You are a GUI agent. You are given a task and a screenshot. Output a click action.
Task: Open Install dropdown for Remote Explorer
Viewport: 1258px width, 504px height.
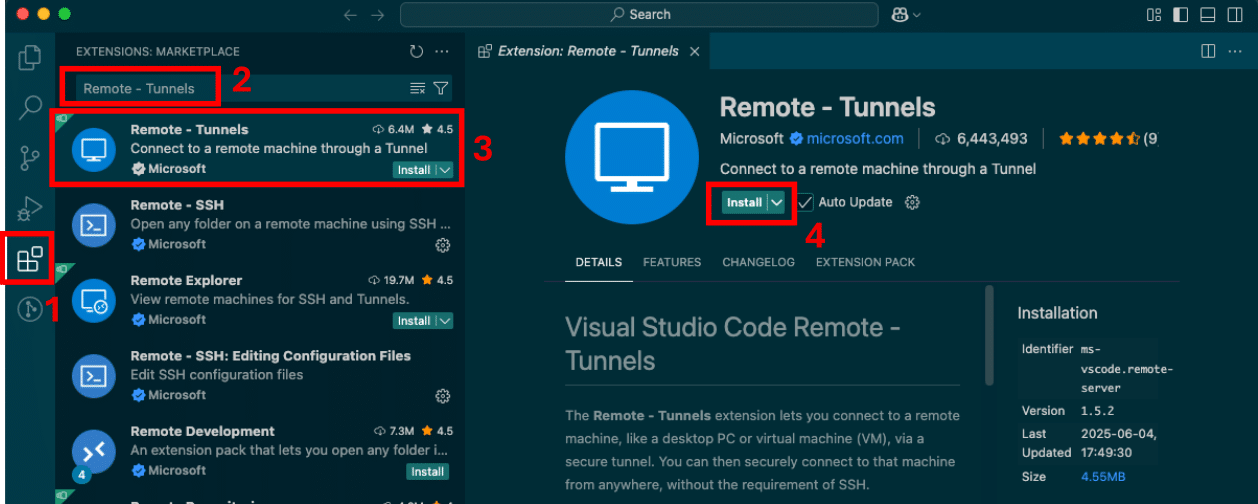[x=445, y=321]
